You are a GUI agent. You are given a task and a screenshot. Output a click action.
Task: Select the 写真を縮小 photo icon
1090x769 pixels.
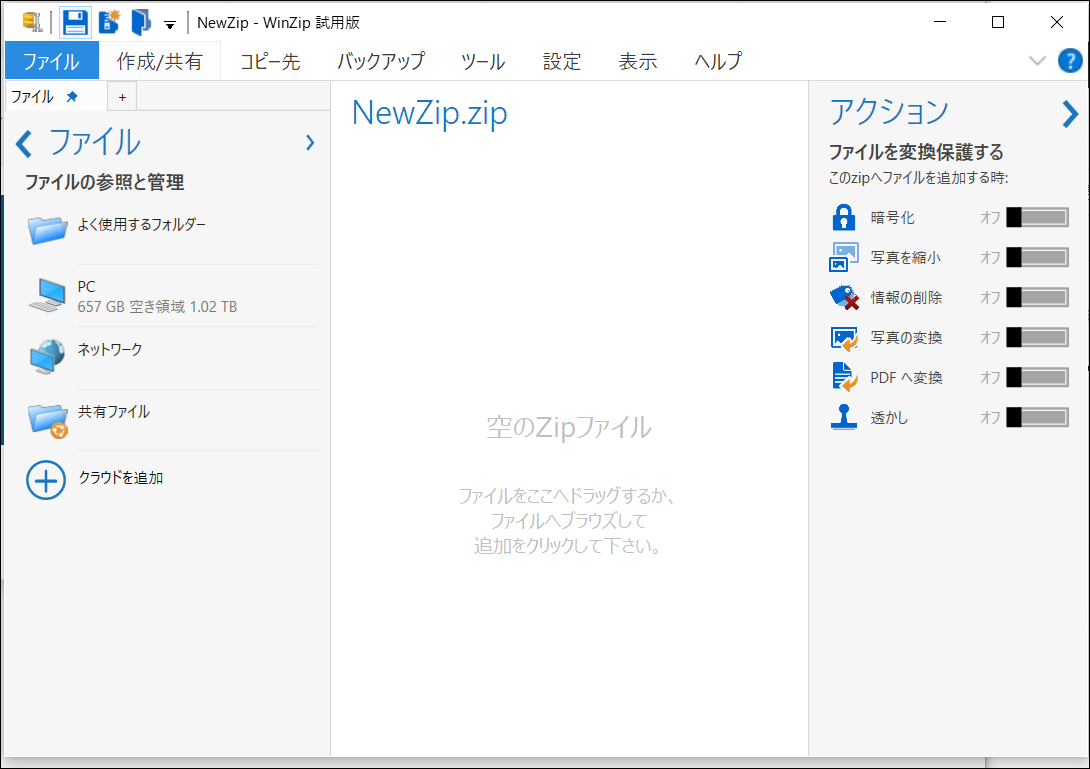click(845, 257)
